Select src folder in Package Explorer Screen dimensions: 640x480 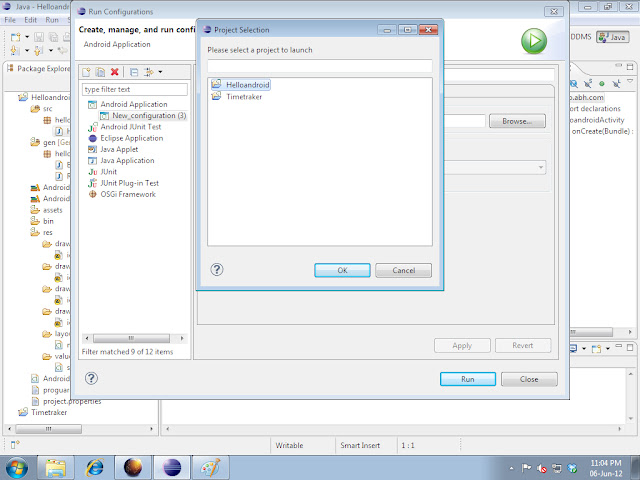point(42,109)
